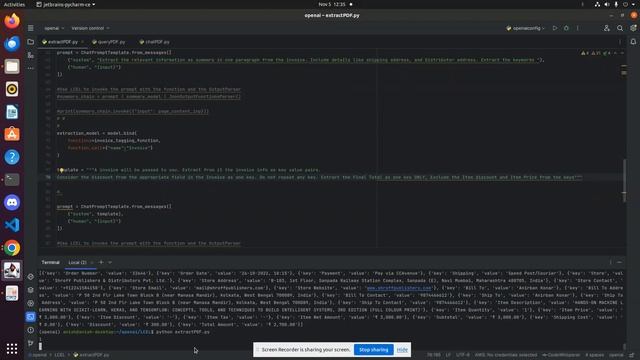Click extractPDF.py in bottom breadcrumb
This screenshot has width=640, height=360.
click(x=91, y=355)
